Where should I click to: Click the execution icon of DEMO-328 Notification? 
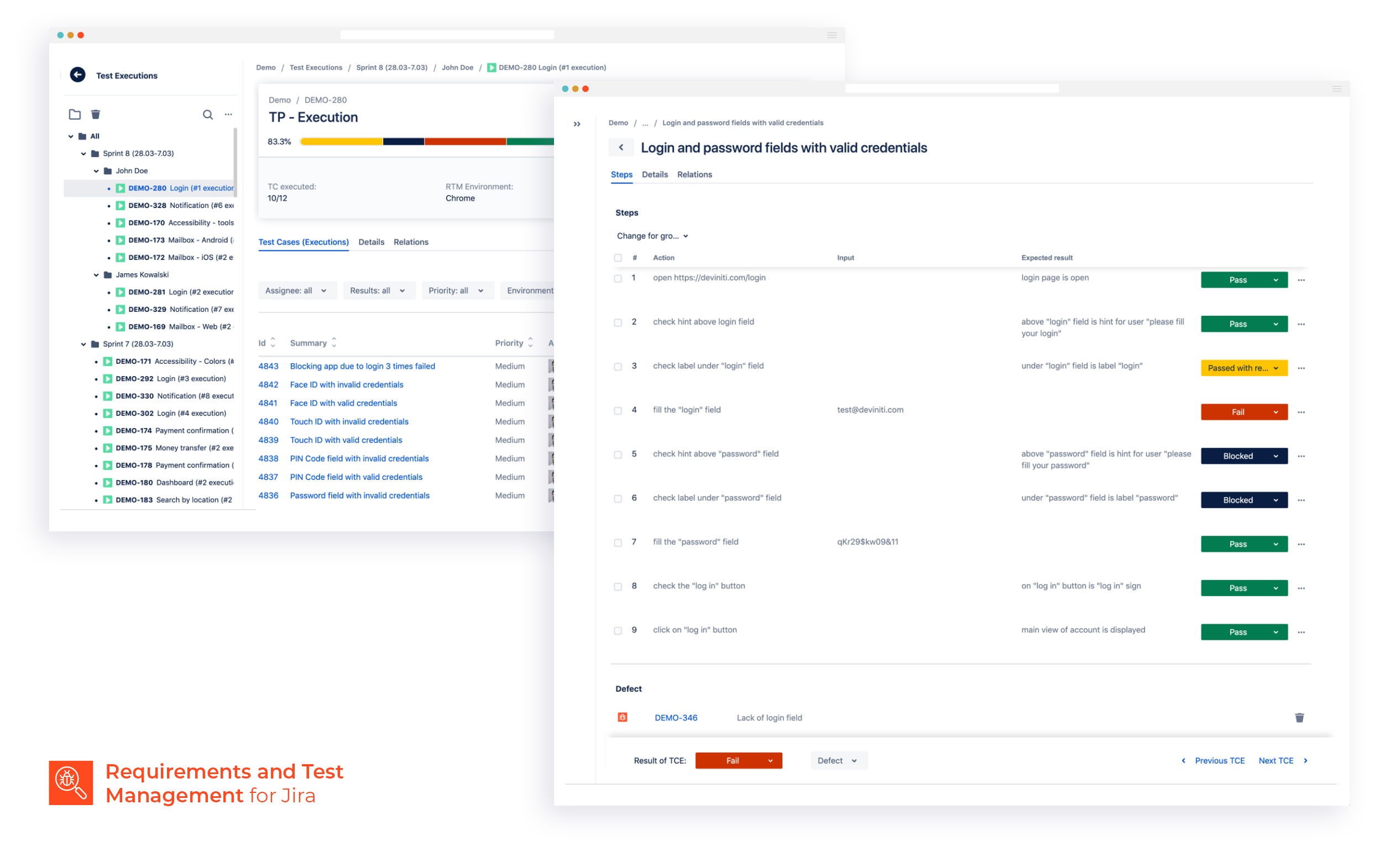121,206
